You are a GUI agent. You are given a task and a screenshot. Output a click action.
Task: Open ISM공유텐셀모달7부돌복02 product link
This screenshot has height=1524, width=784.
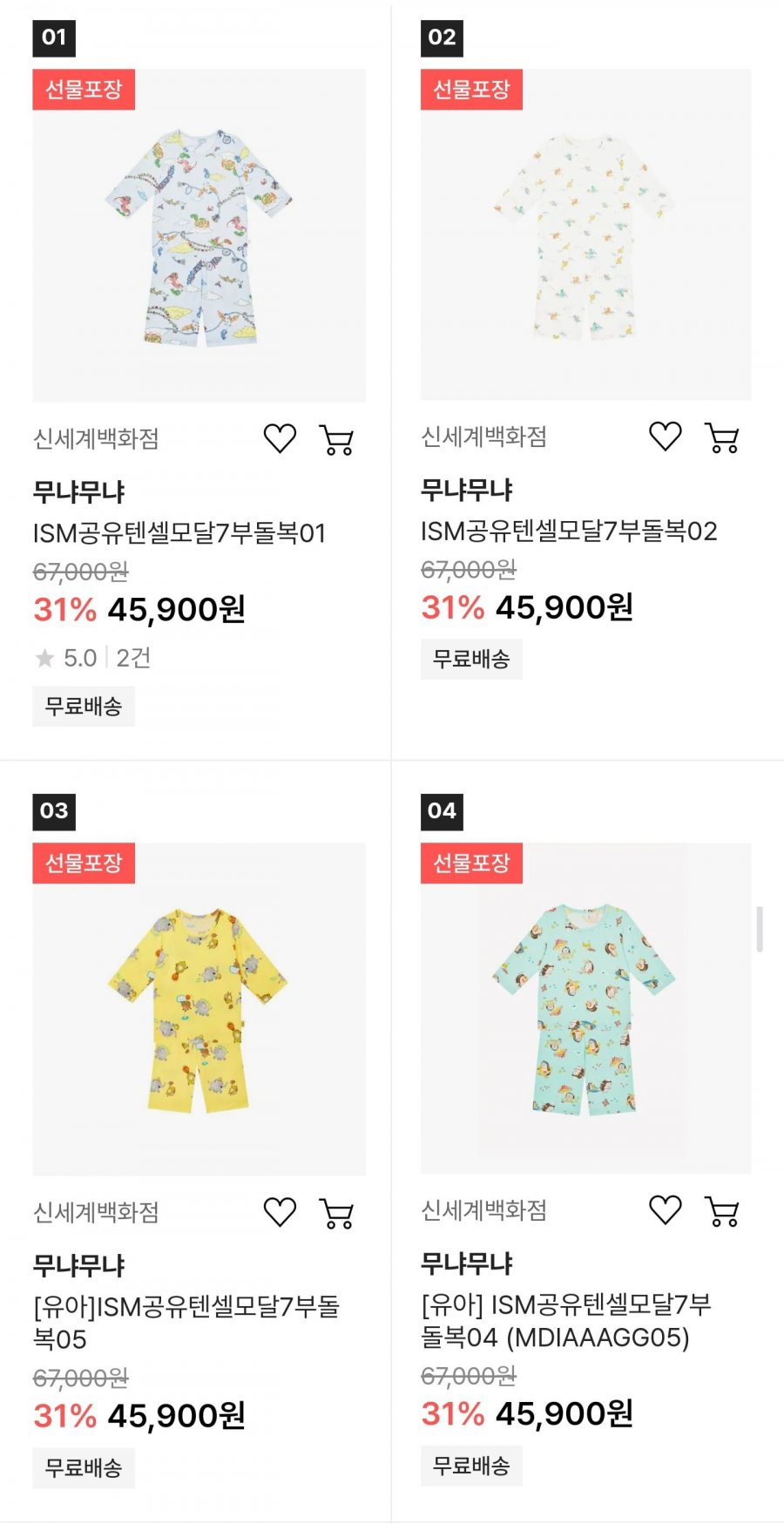(569, 532)
